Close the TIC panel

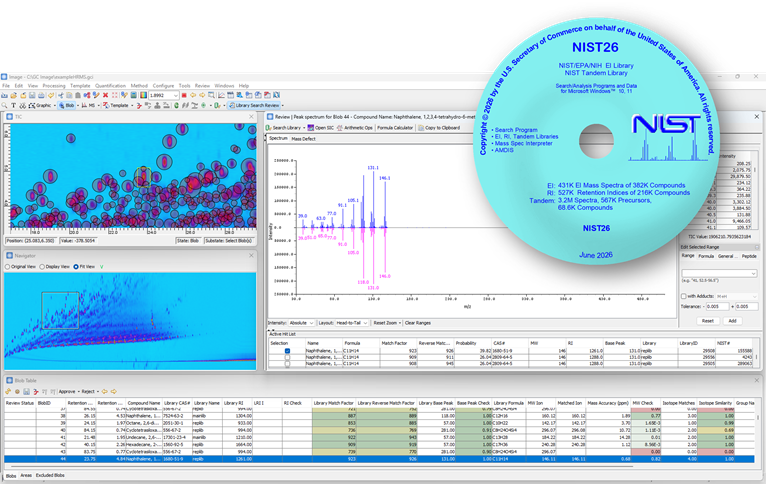tap(252, 117)
